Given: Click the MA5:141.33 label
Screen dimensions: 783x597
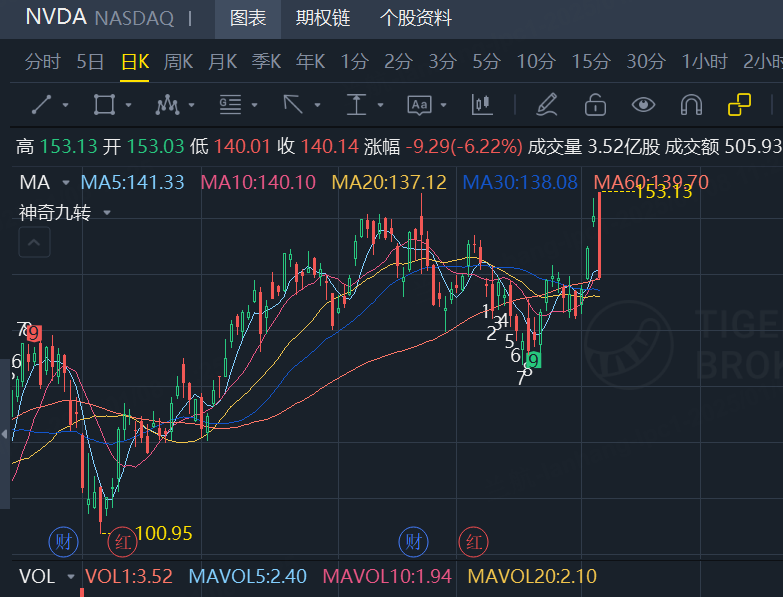Looking at the screenshot, I should click(x=132, y=182).
